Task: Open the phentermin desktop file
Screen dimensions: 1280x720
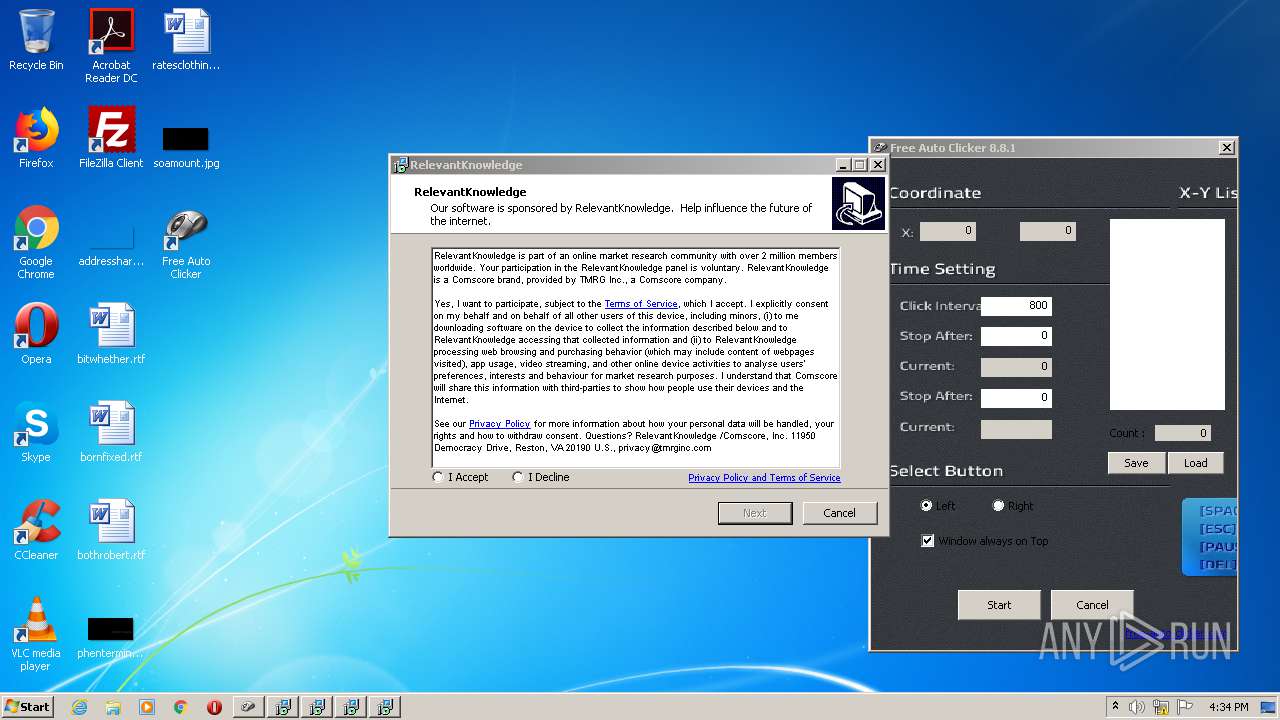Action: pos(111,638)
